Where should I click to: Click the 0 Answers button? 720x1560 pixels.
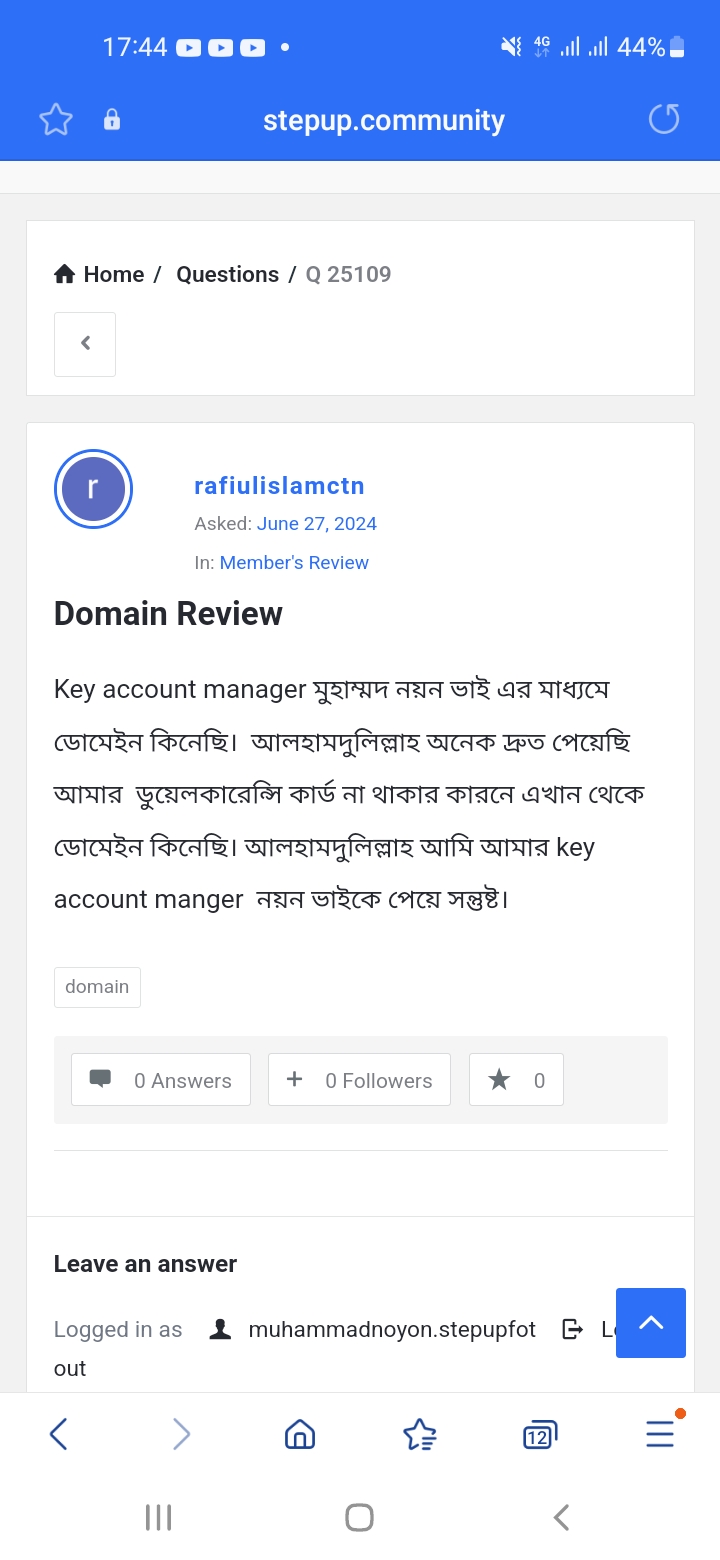pyautogui.click(x=161, y=1080)
